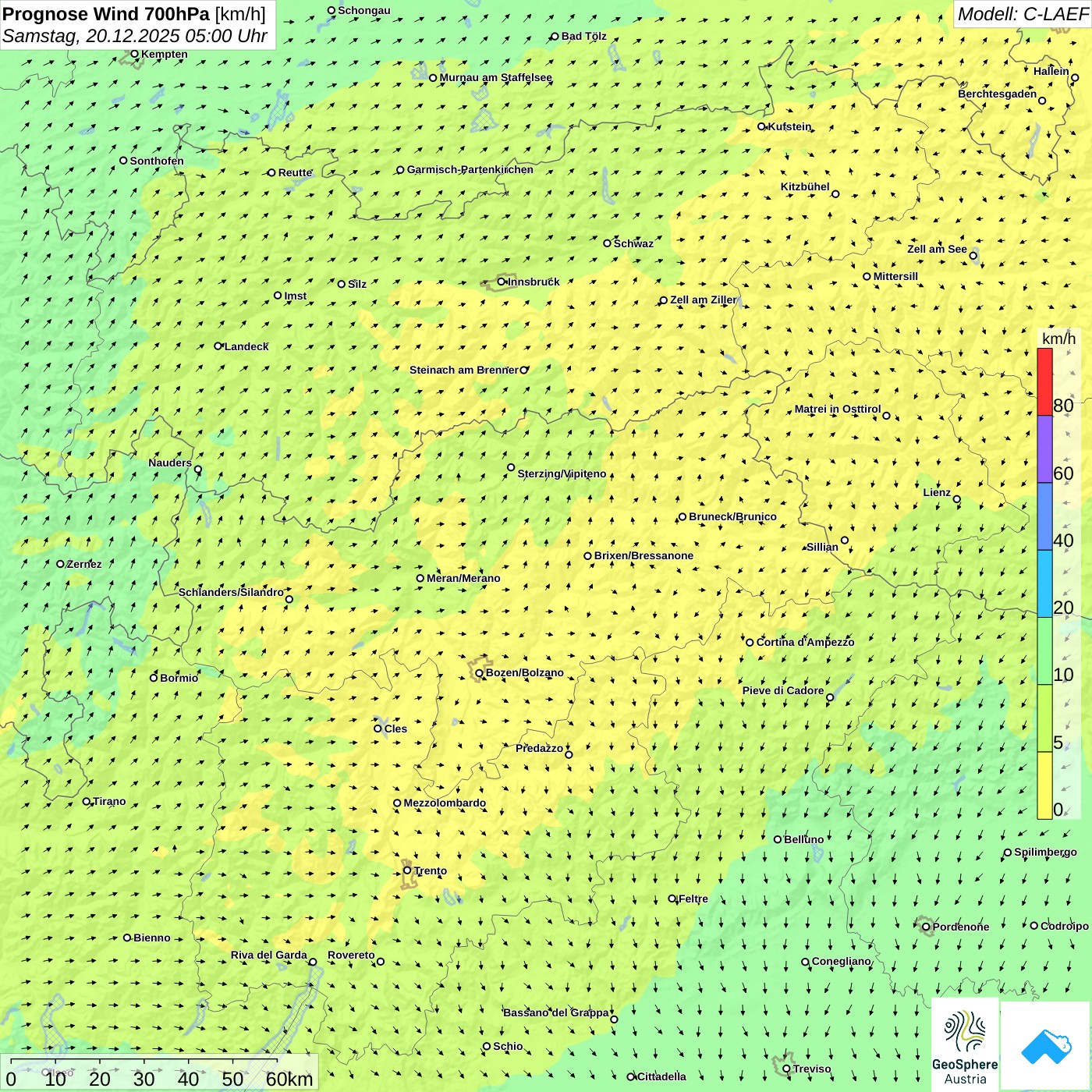Select the Schlanders/Silandro label
Viewport: 1092px width, 1092px height.
[x=231, y=592]
